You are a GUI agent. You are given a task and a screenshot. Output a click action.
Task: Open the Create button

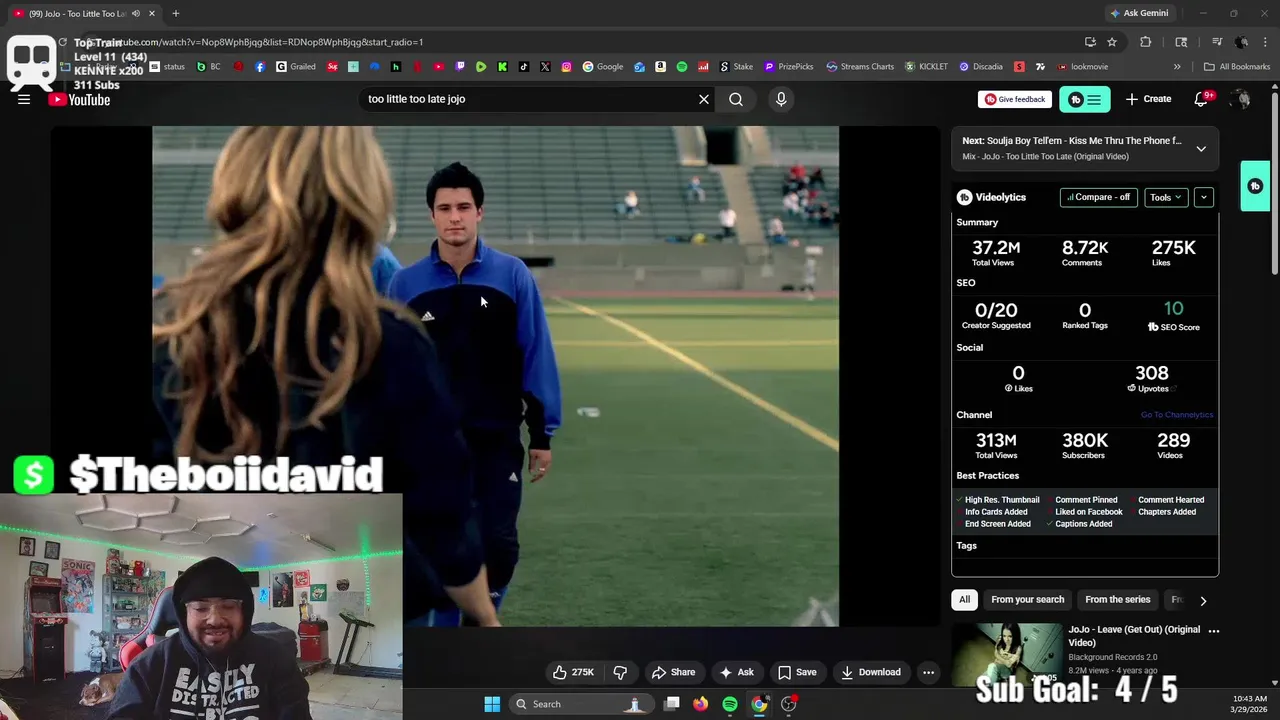pos(1148,99)
